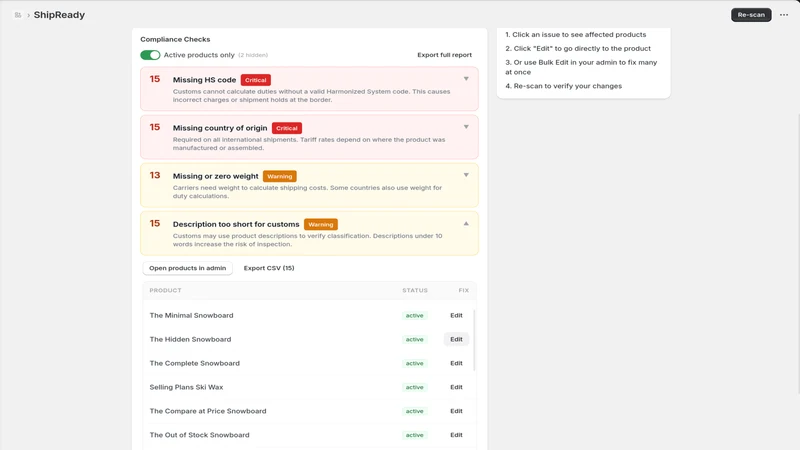This screenshot has width=800, height=450.
Task: Edit The Out of Stock Snowboard
Action: 456,435
